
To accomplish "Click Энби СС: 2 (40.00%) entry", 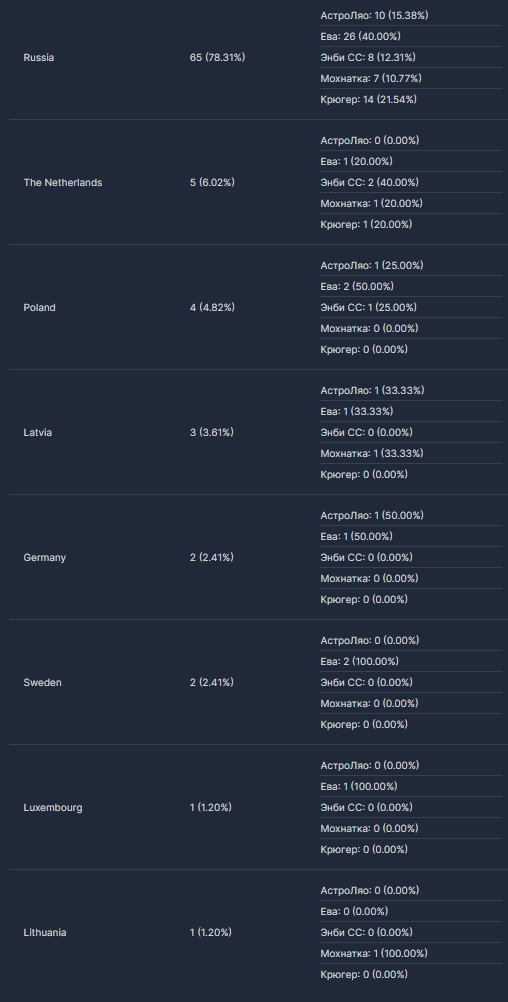I will [369, 182].
